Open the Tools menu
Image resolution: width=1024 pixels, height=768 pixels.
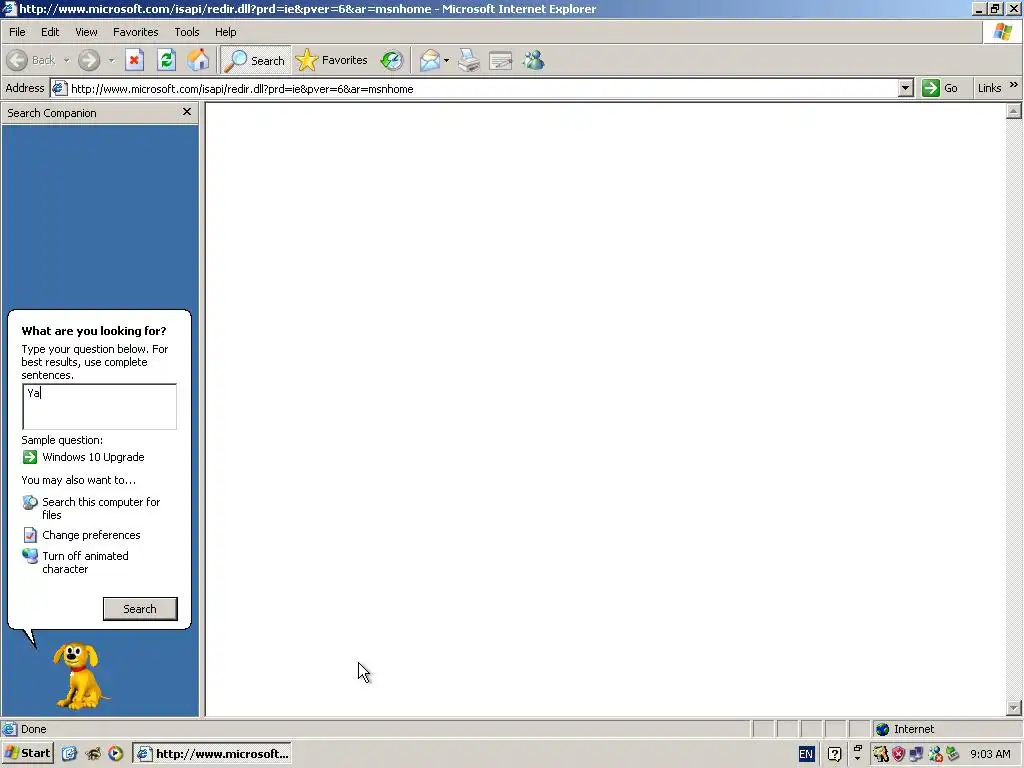pos(187,32)
